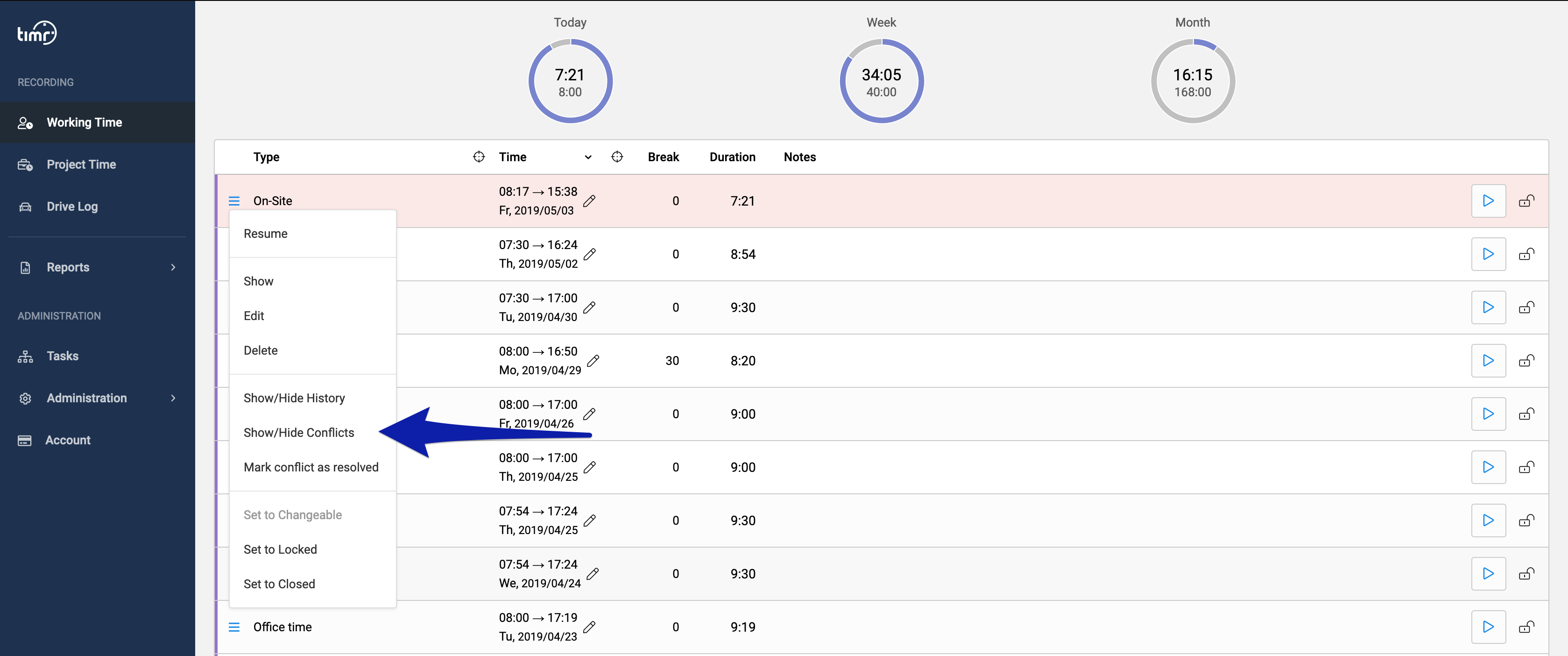The width and height of the screenshot is (1568, 656).
Task: Toggle lock status of the 2019/04/29 entry
Action: (x=1526, y=361)
